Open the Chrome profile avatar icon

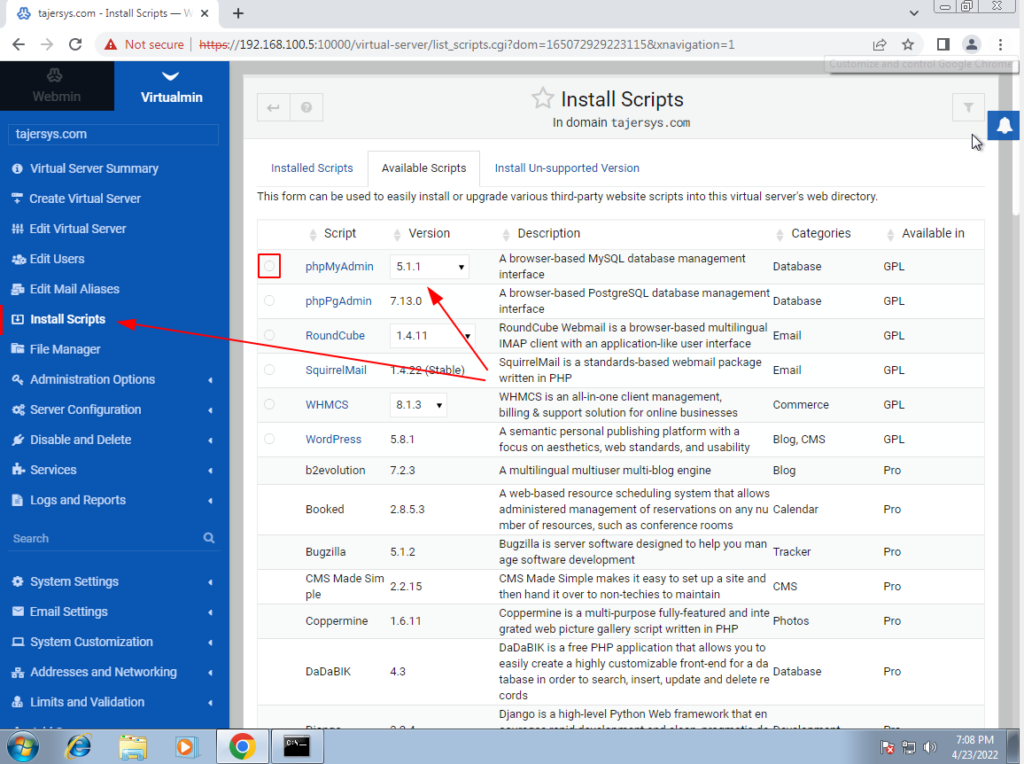pos(972,44)
